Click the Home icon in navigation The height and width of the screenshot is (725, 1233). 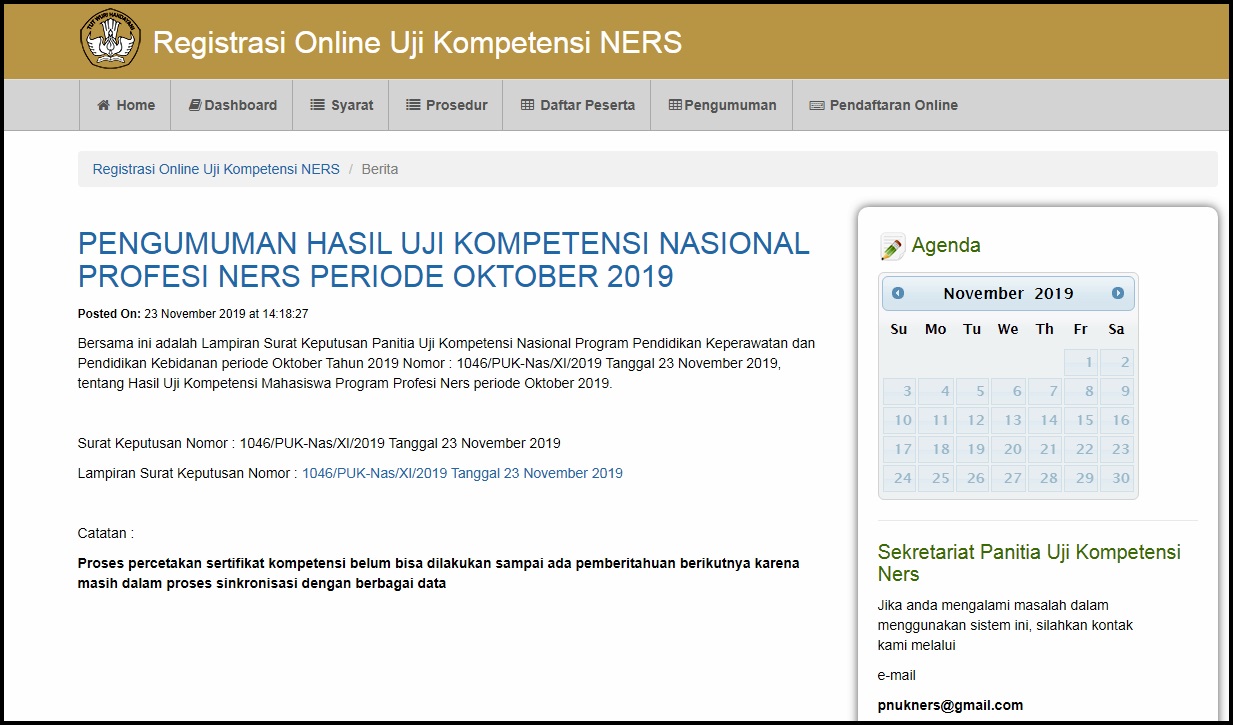pos(103,104)
